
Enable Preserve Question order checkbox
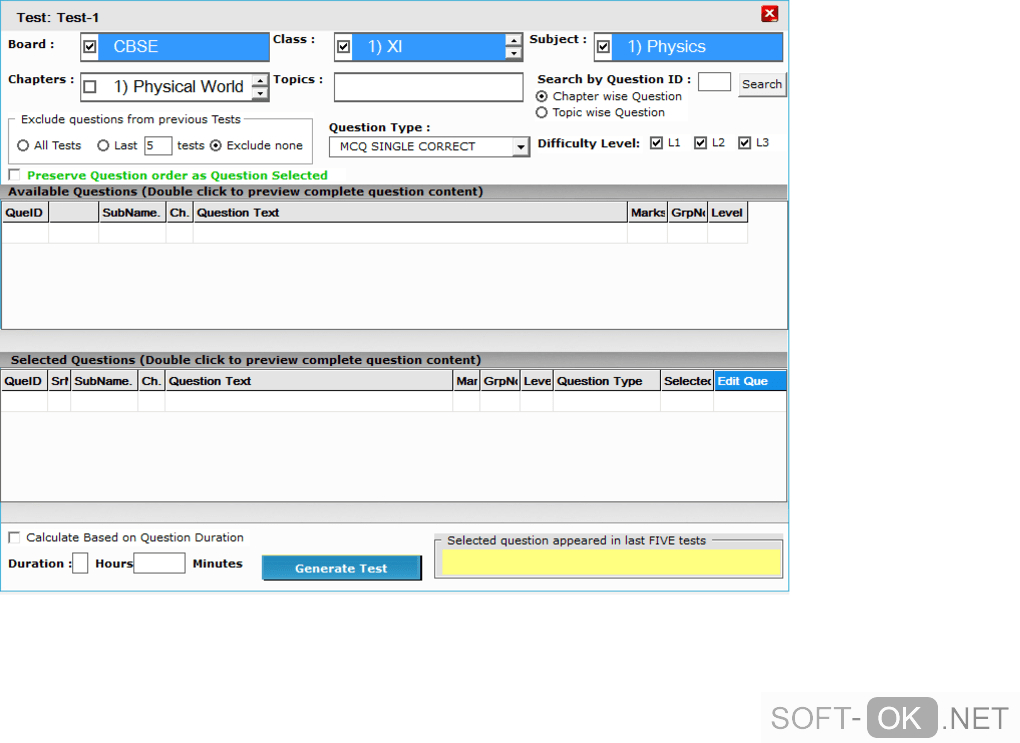click(14, 174)
